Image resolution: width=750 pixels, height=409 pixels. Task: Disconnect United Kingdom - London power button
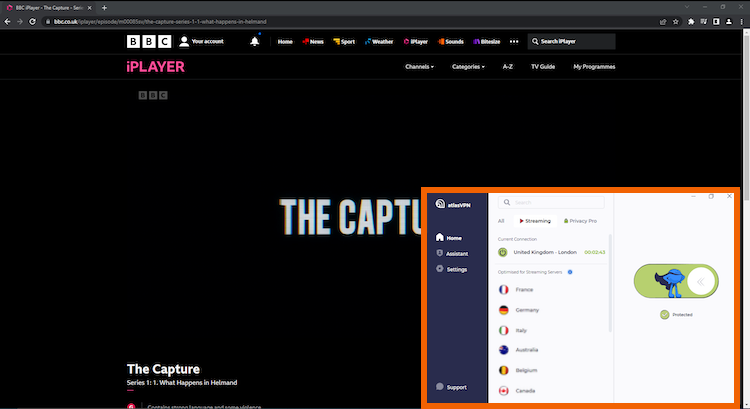(503, 252)
